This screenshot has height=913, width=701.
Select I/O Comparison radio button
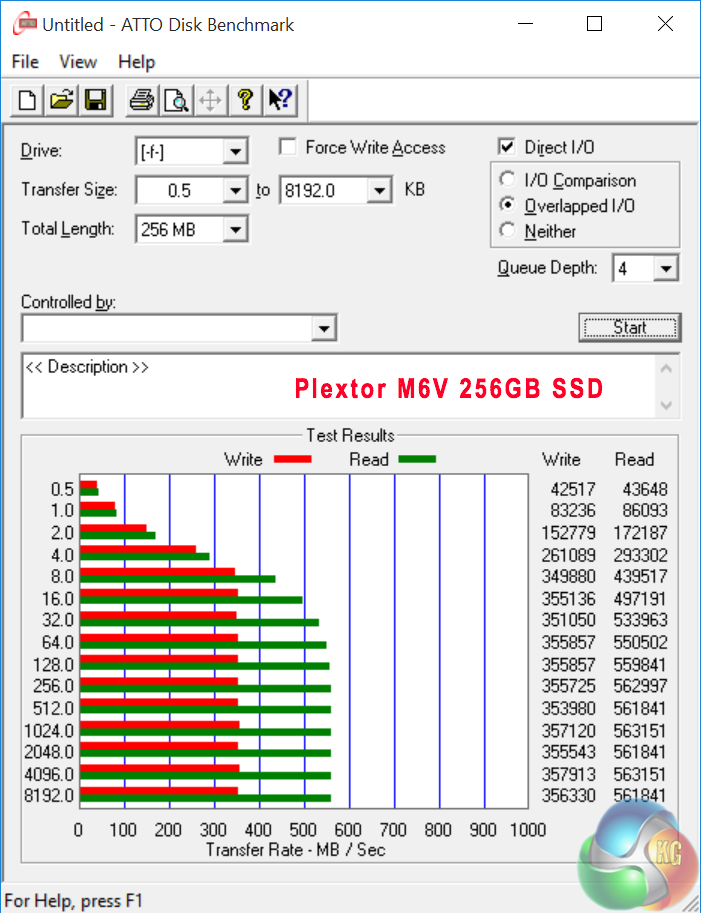click(507, 179)
